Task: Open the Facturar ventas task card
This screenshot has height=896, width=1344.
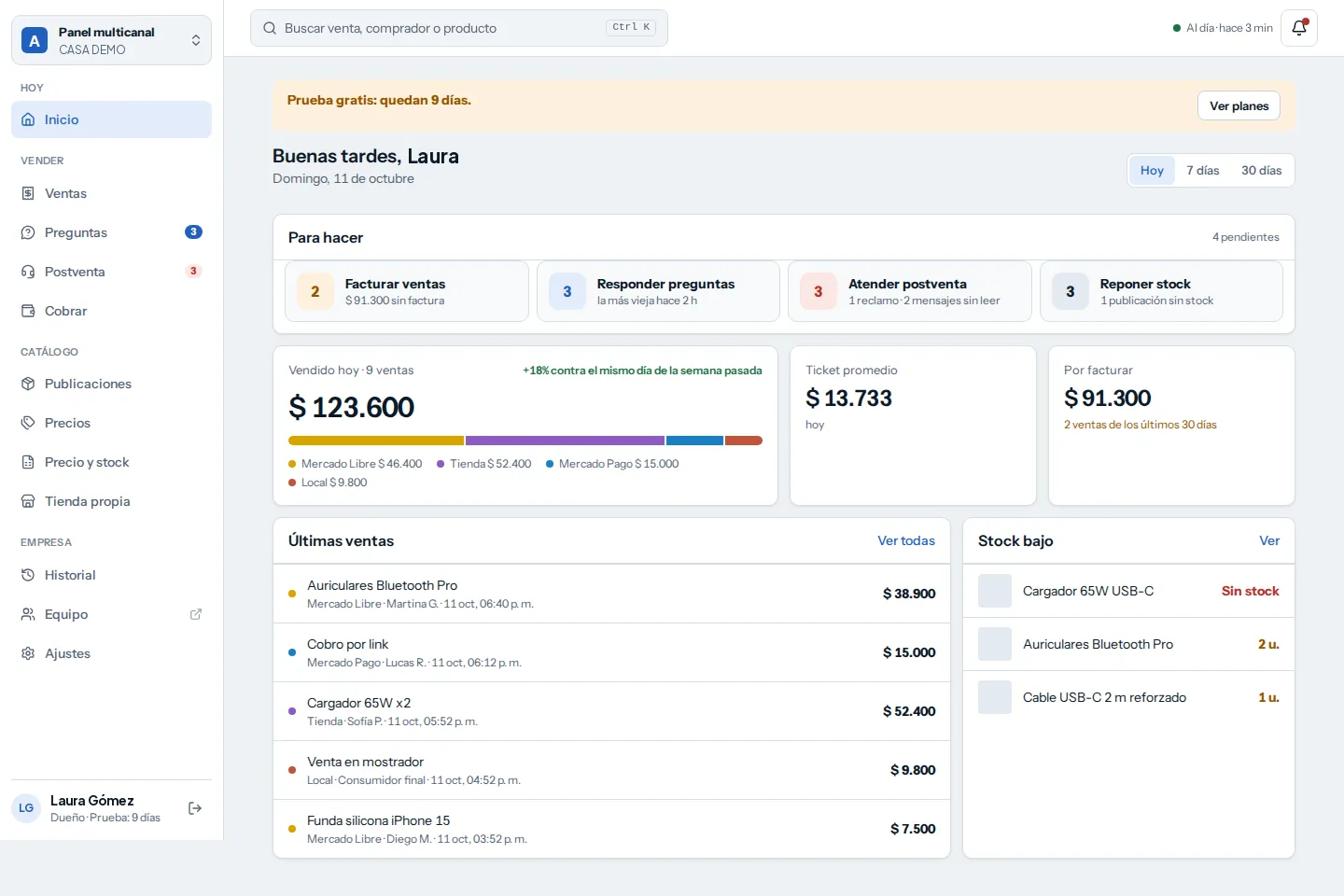Action: [x=407, y=291]
